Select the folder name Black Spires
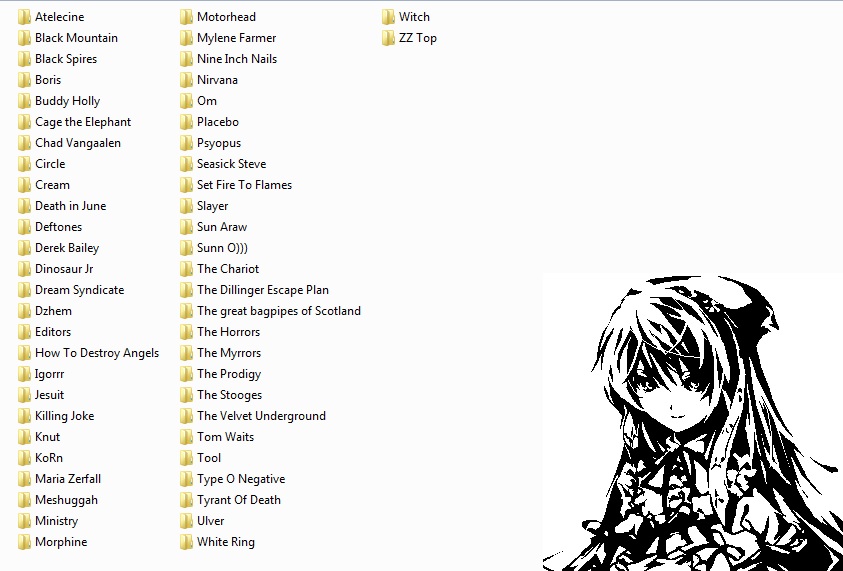This screenshot has width=843, height=571. (66, 59)
